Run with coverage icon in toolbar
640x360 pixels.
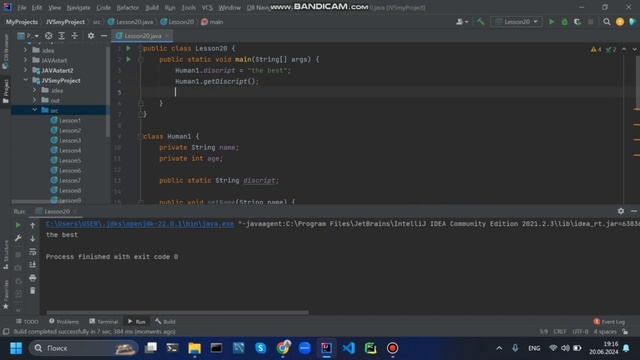pyautogui.click(x=577, y=22)
